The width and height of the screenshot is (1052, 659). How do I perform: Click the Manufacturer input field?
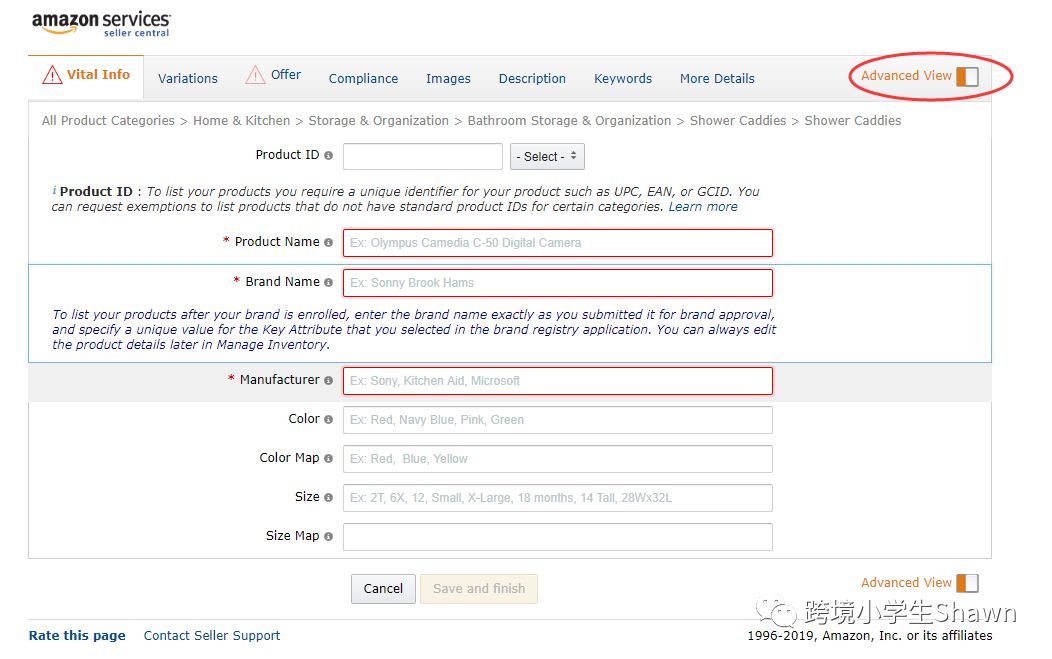click(x=558, y=381)
